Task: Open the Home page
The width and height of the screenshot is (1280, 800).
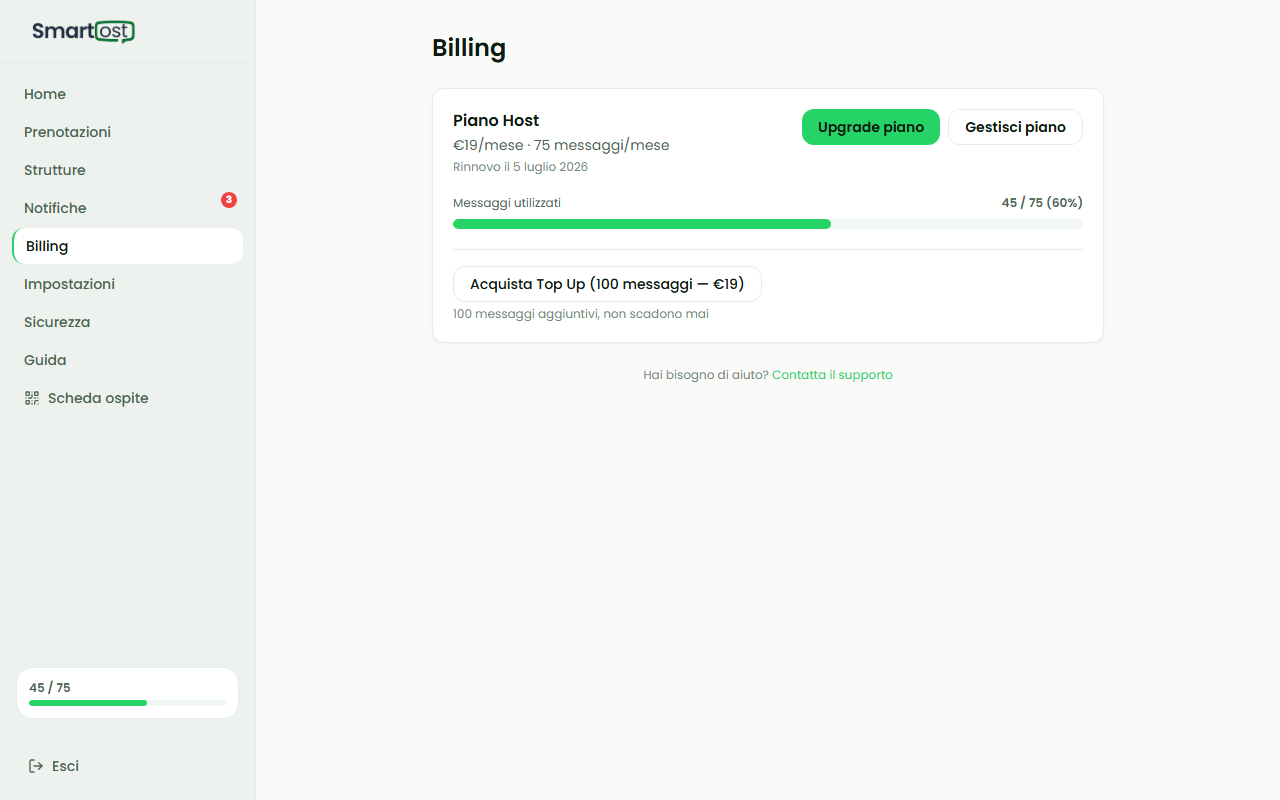Action: click(127, 94)
